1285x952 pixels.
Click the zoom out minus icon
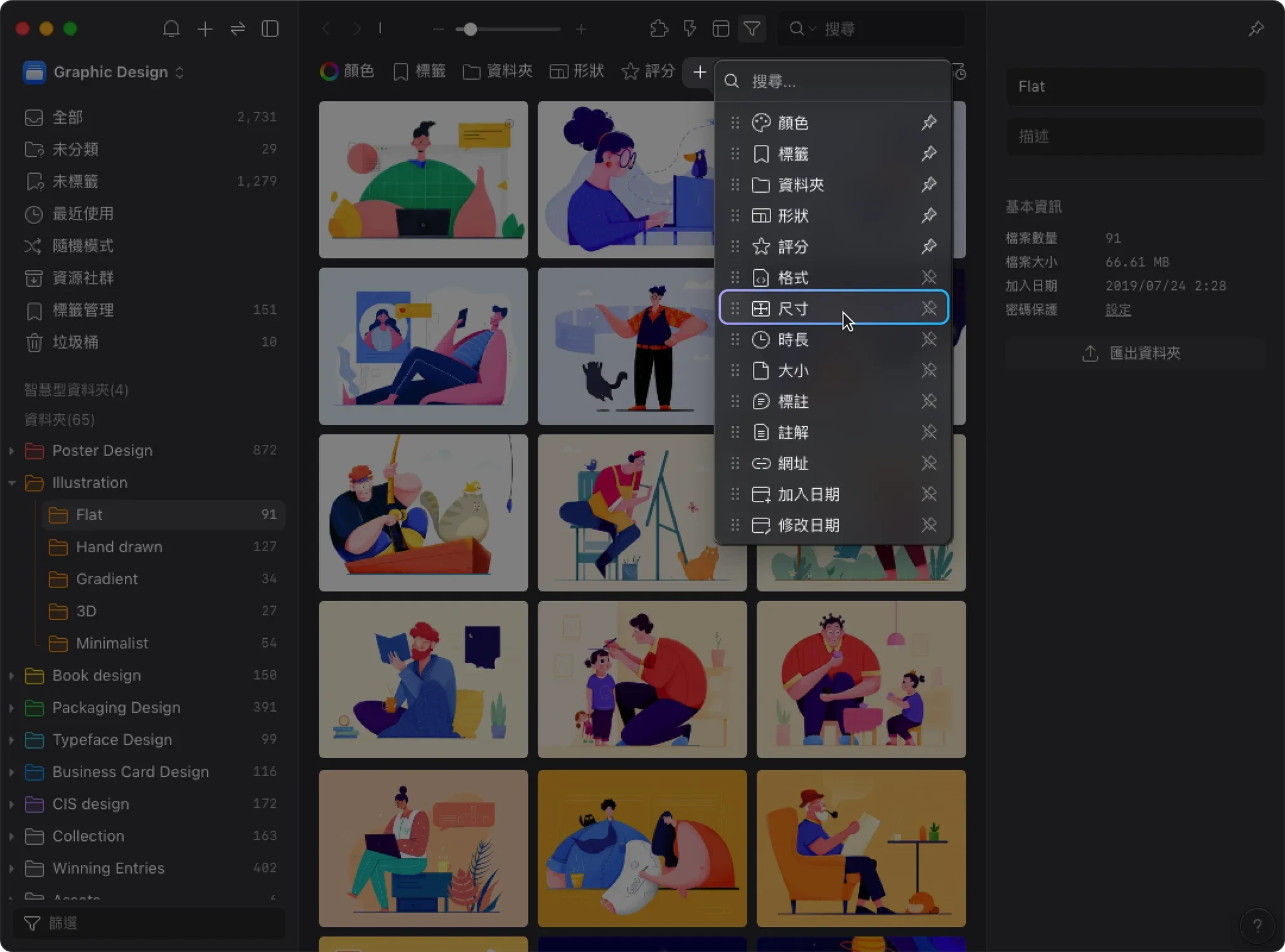pyautogui.click(x=439, y=29)
